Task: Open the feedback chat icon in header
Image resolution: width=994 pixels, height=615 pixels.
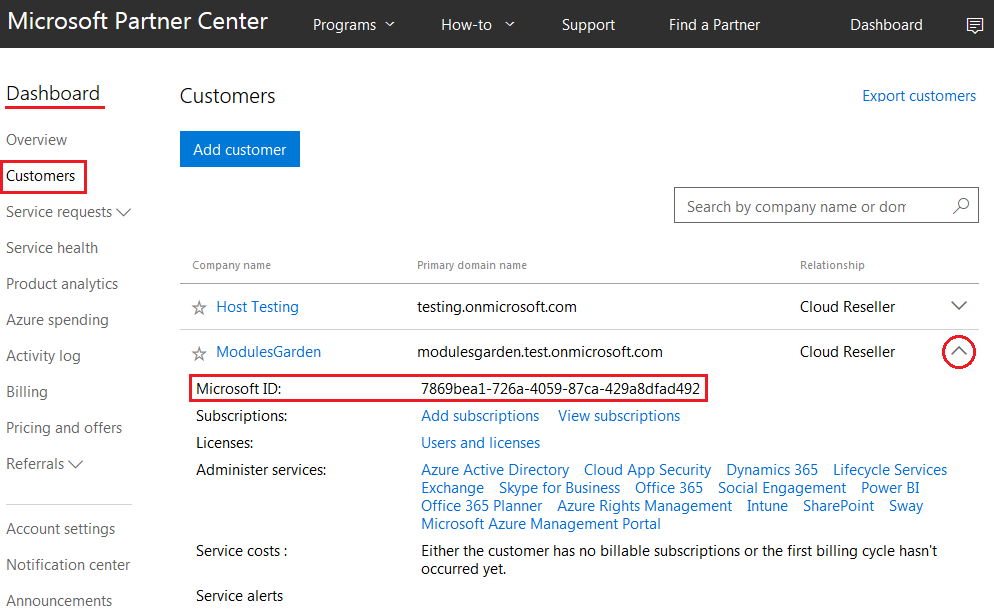Action: pos(974,25)
